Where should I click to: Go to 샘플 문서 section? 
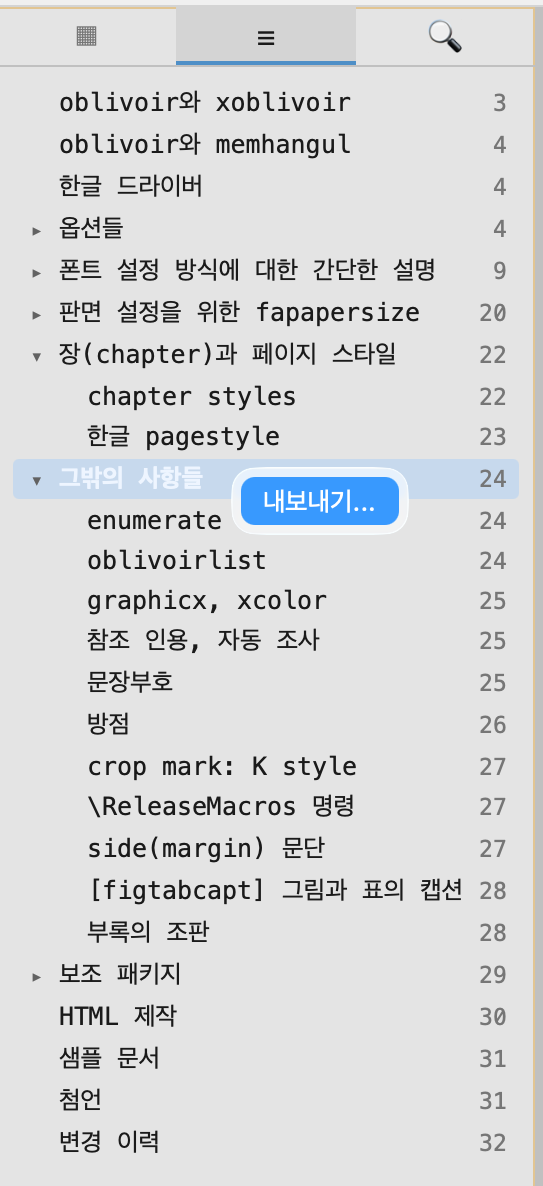(110, 1058)
